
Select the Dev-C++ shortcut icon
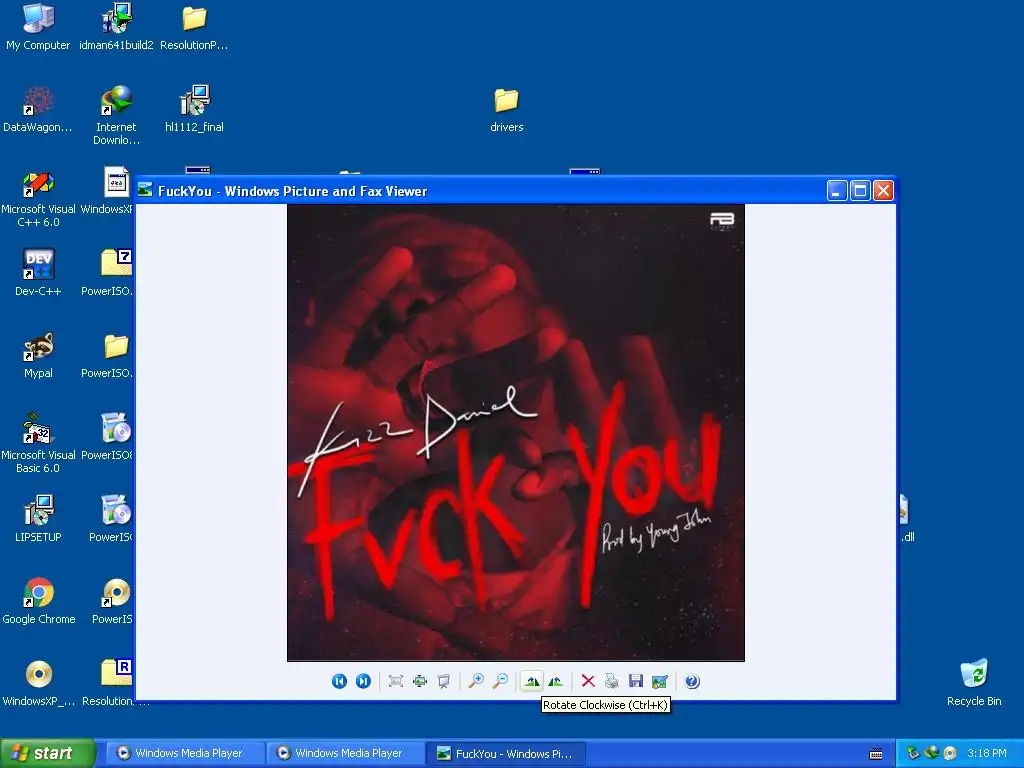38,272
